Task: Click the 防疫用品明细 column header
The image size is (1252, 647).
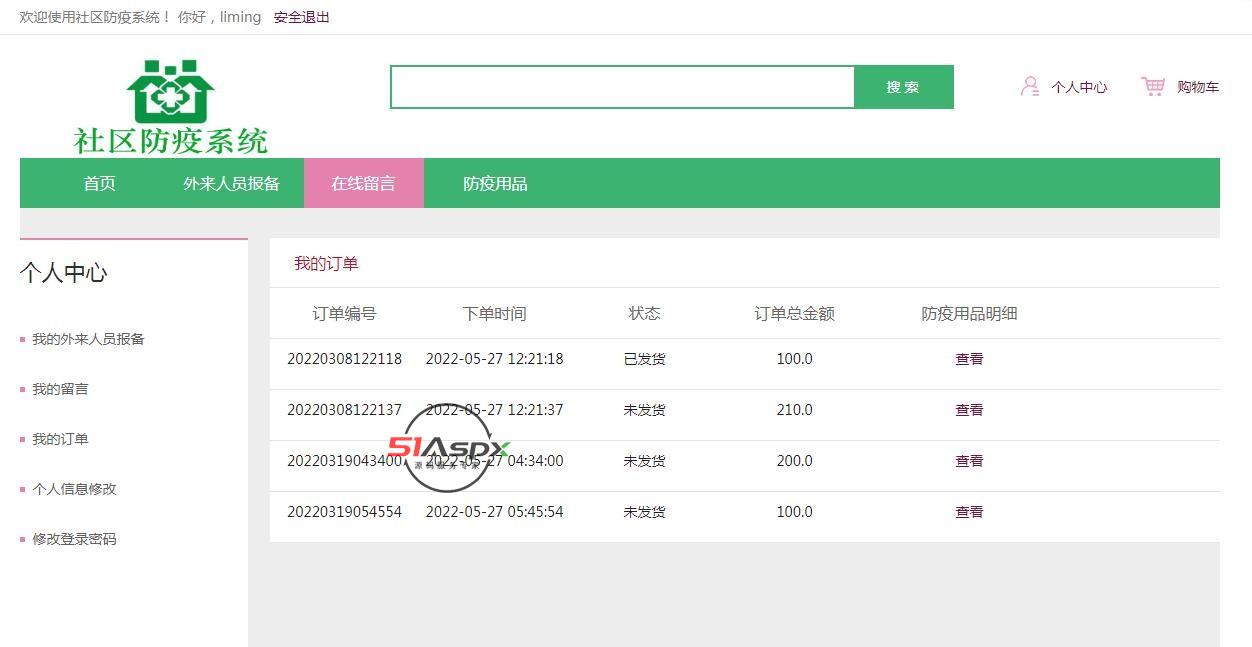Action: [969, 313]
